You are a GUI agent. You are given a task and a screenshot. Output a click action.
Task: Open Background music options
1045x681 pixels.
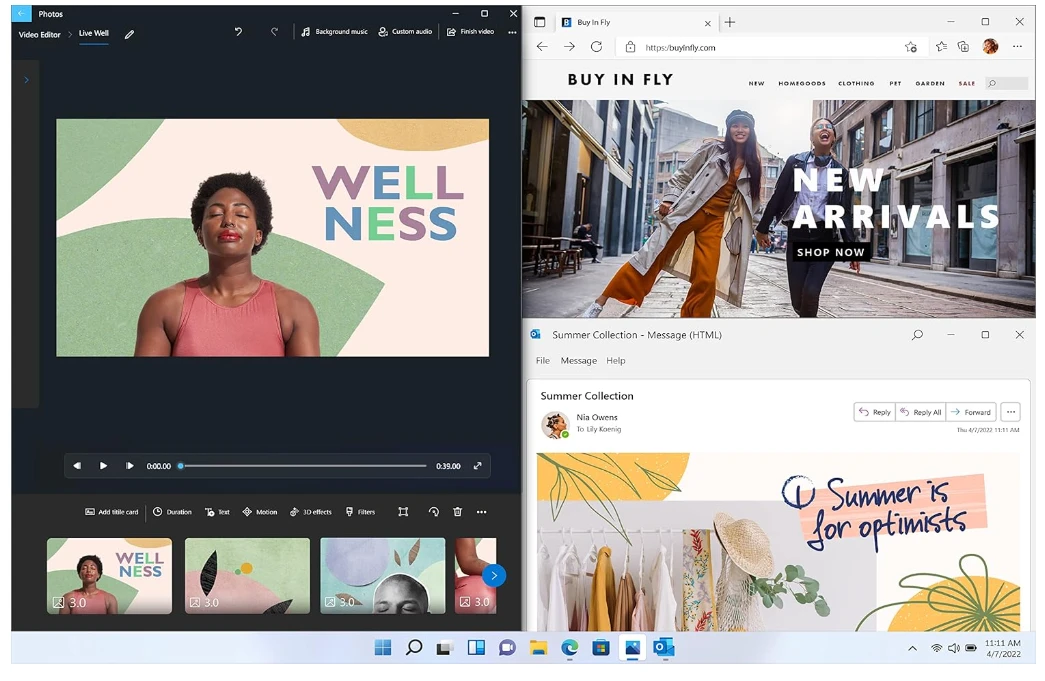pos(335,32)
